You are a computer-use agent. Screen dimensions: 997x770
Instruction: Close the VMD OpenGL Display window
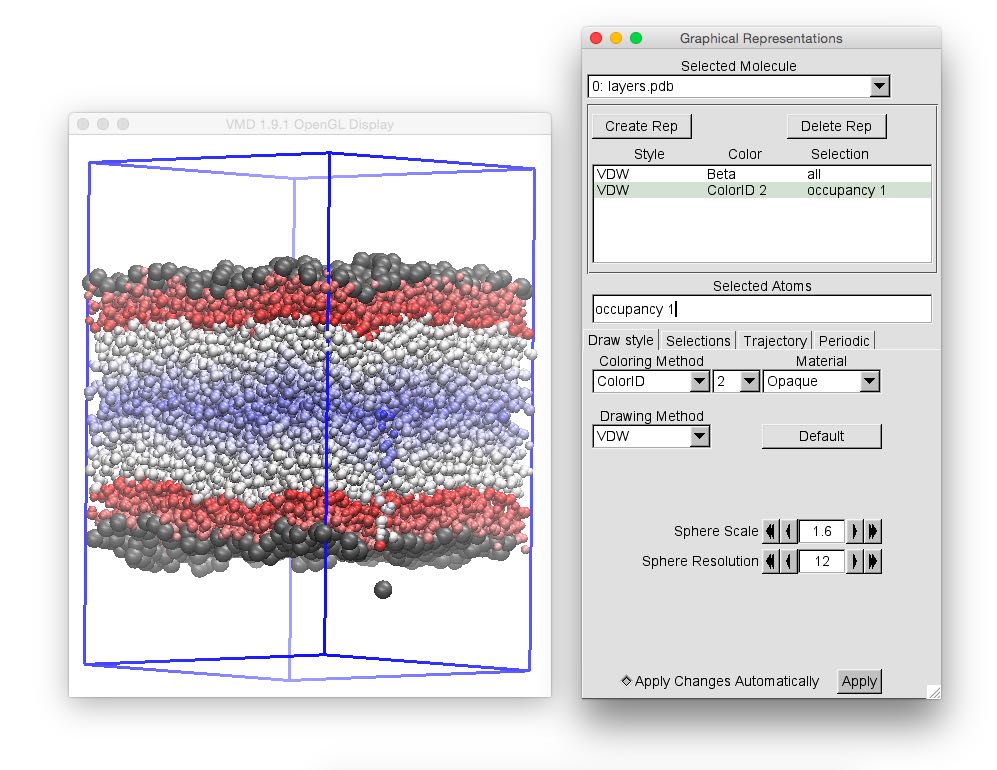[x=83, y=124]
